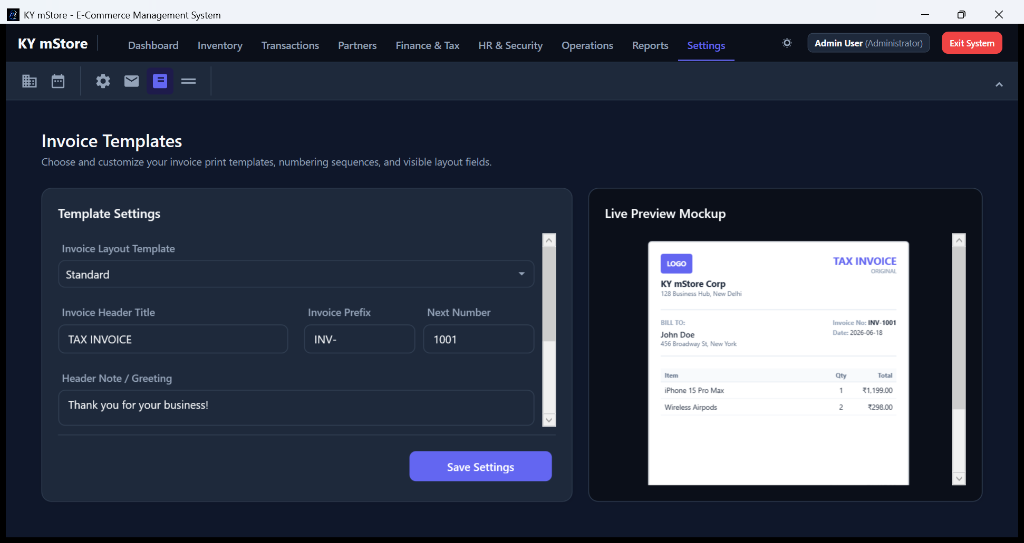Click the 'Live Preview Mockup' panel title
Screen dimensions: 1024x543
(665, 214)
